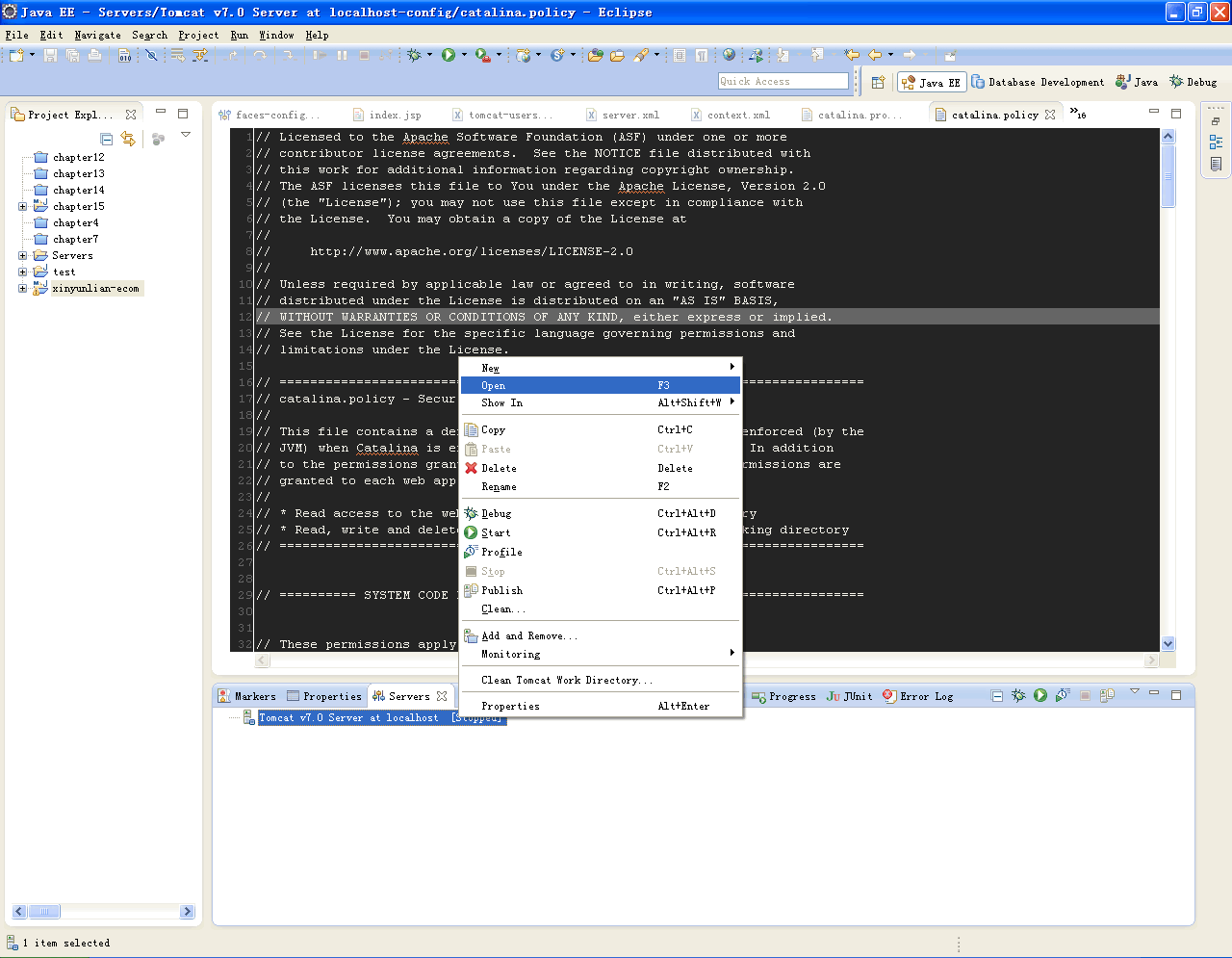Click the Outline icon in right trim
Screen dimensions: 1232x958
tap(1216, 142)
